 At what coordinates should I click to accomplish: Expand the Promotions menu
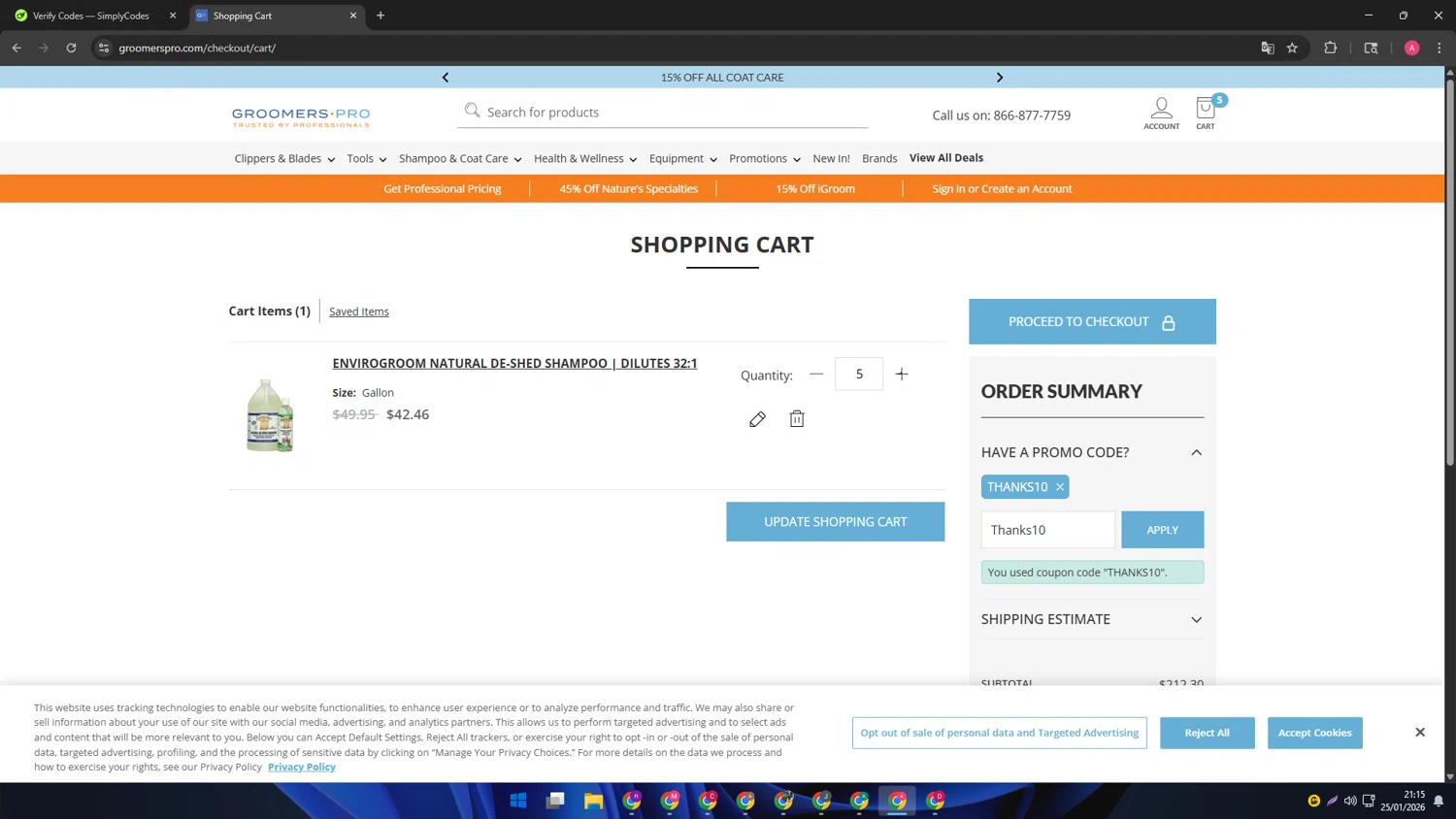tap(765, 158)
